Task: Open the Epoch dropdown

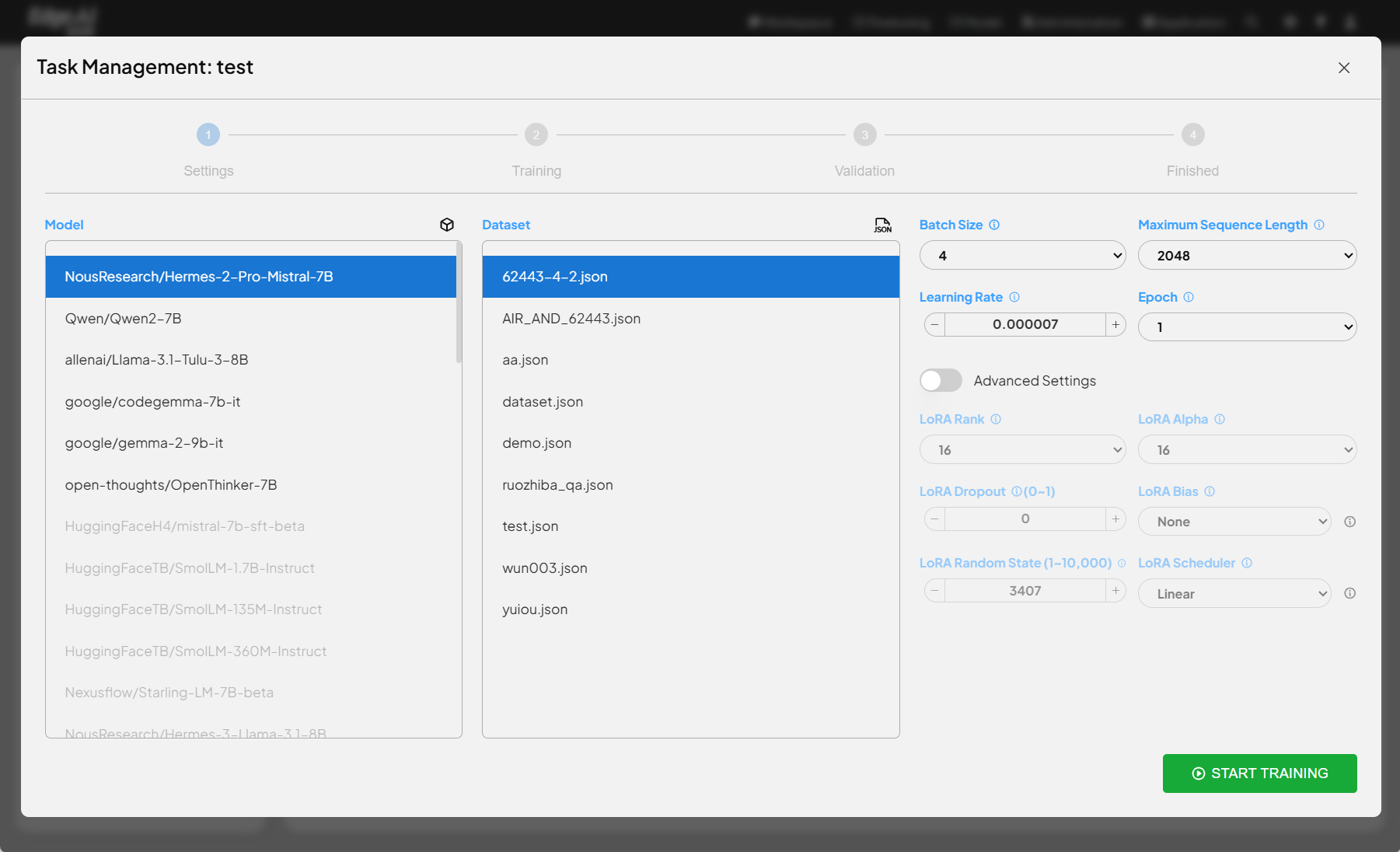Action: point(1247,326)
